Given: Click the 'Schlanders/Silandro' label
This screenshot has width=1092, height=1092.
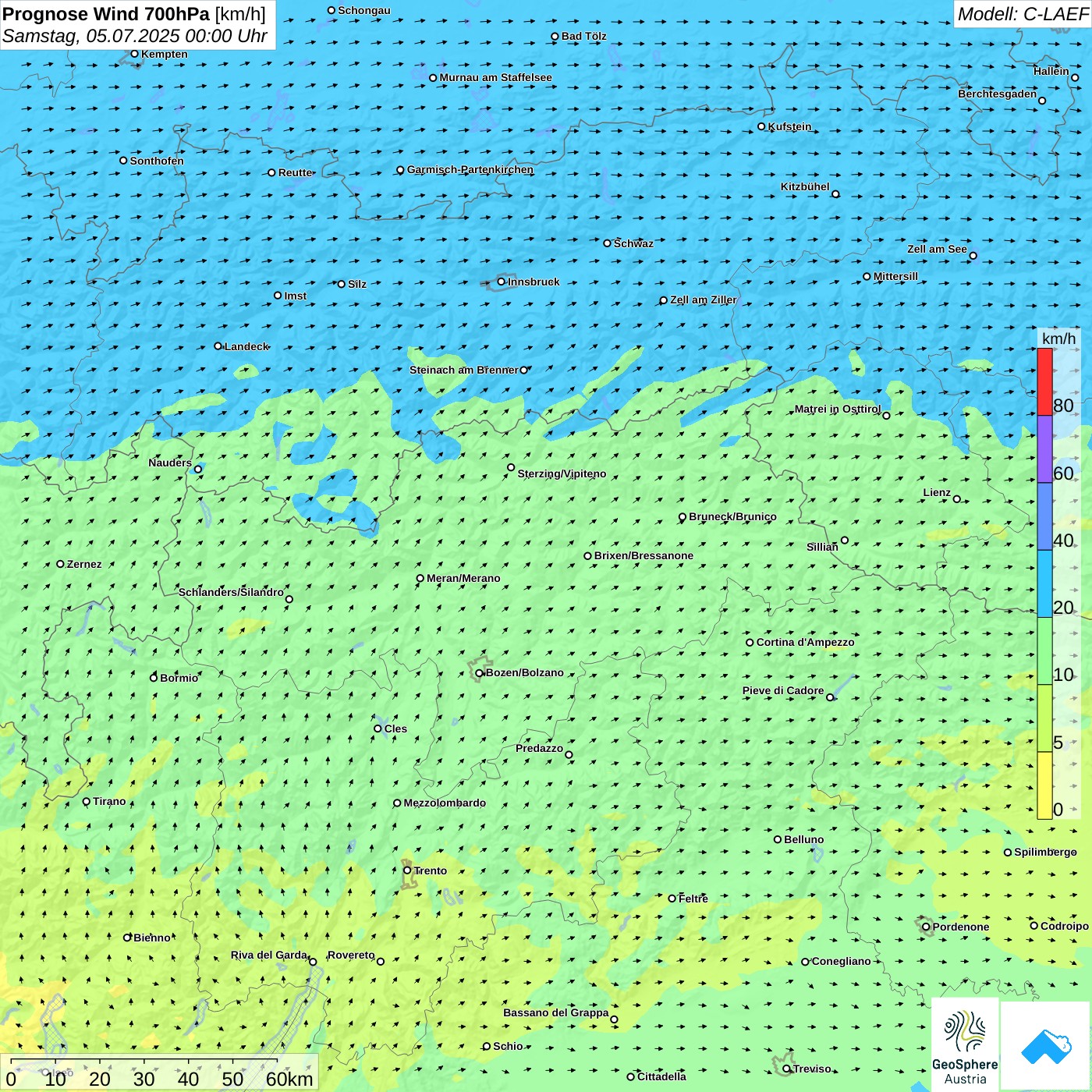Looking at the screenshot, I should [231, 592].
